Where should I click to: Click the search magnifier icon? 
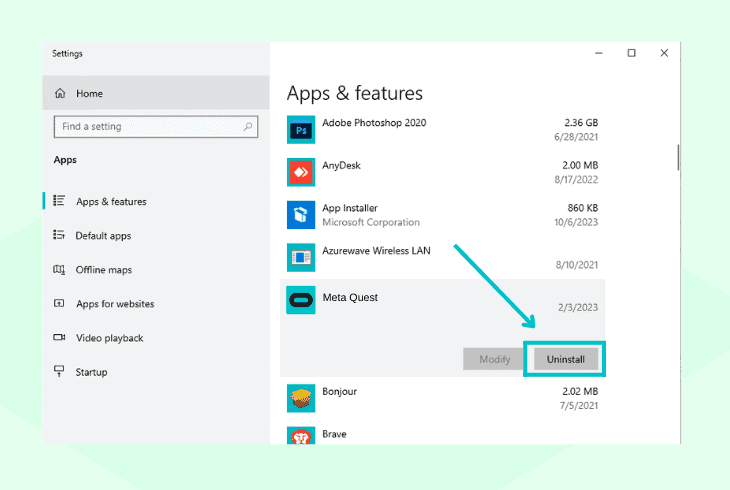248,126
